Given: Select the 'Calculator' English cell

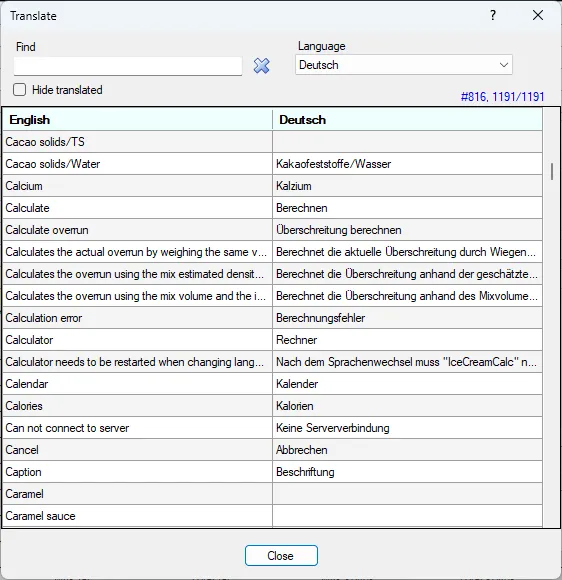Looking at the screenshot, I should tap(137, 340).
